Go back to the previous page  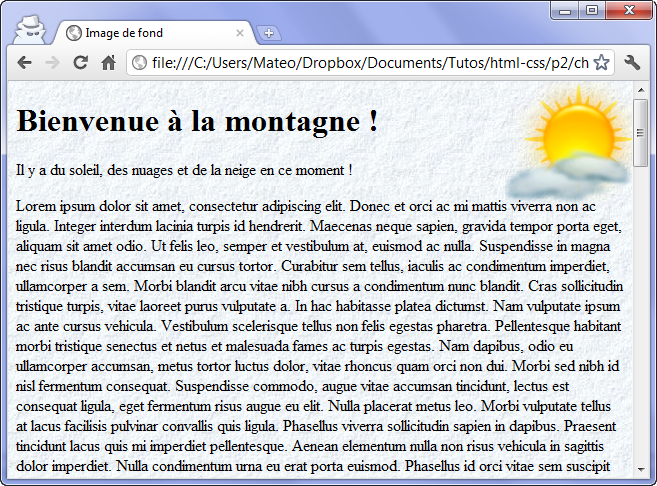tap(26, 63)
